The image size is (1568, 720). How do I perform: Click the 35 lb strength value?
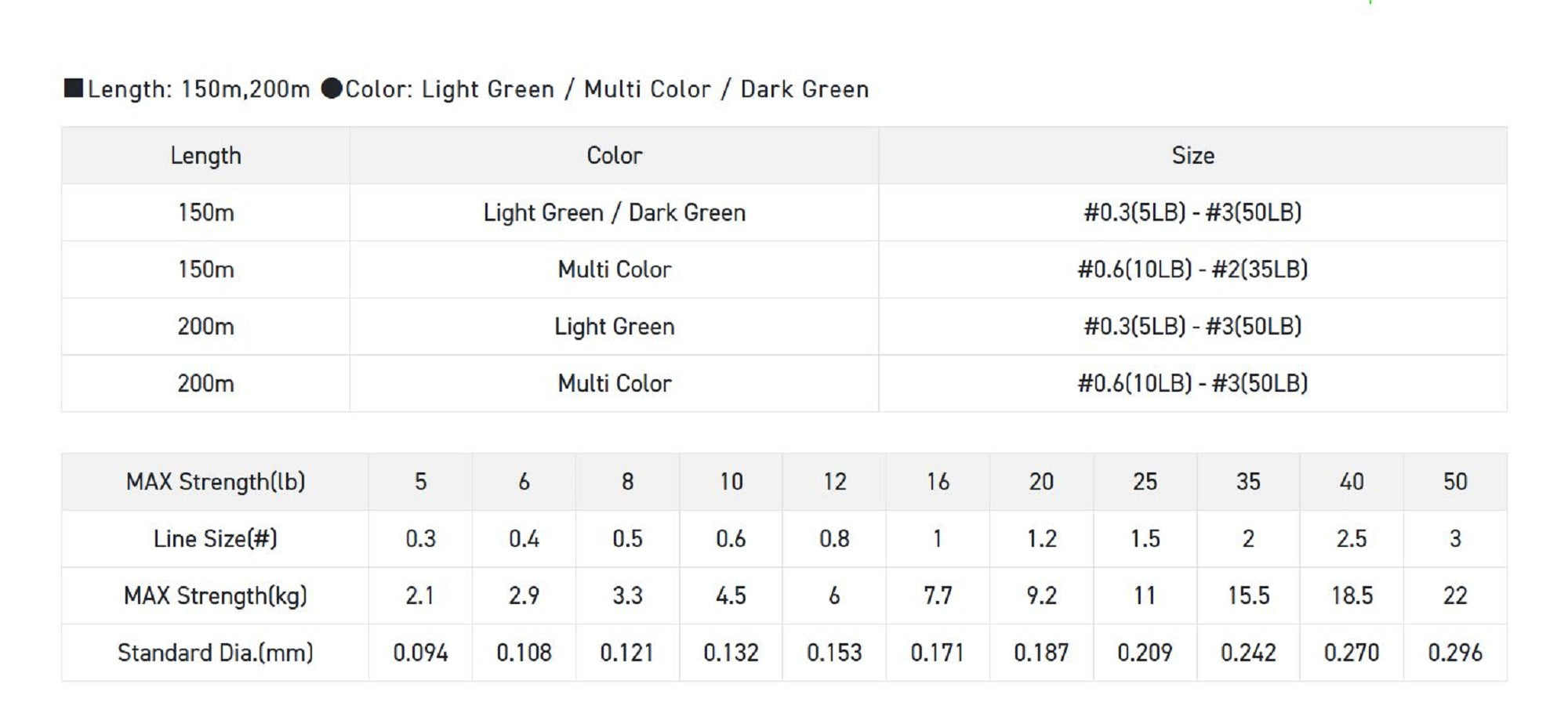point(1248,482)
